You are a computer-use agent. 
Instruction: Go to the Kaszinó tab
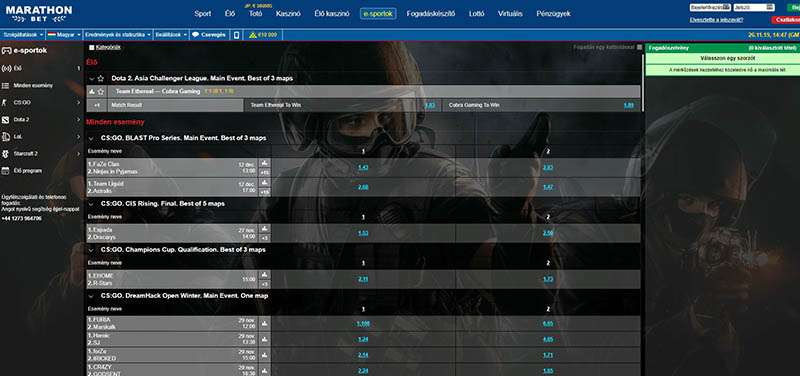pyautogui.click(x=288, y=14)
